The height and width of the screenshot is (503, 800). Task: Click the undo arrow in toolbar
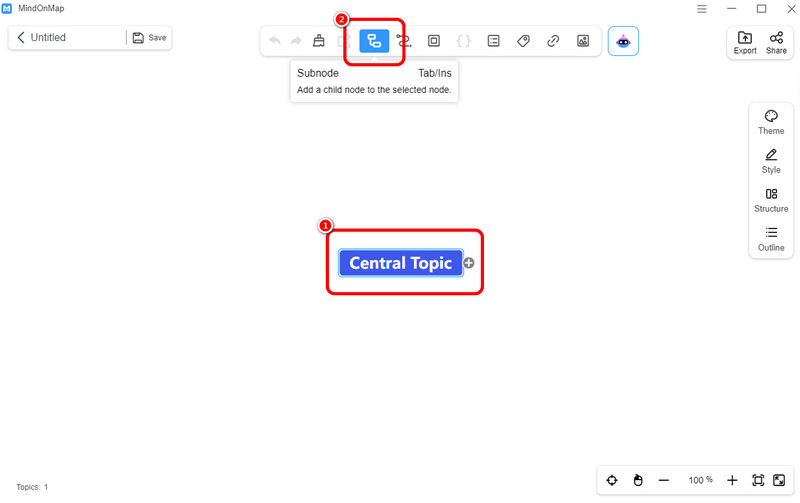[x=274, y=41]
